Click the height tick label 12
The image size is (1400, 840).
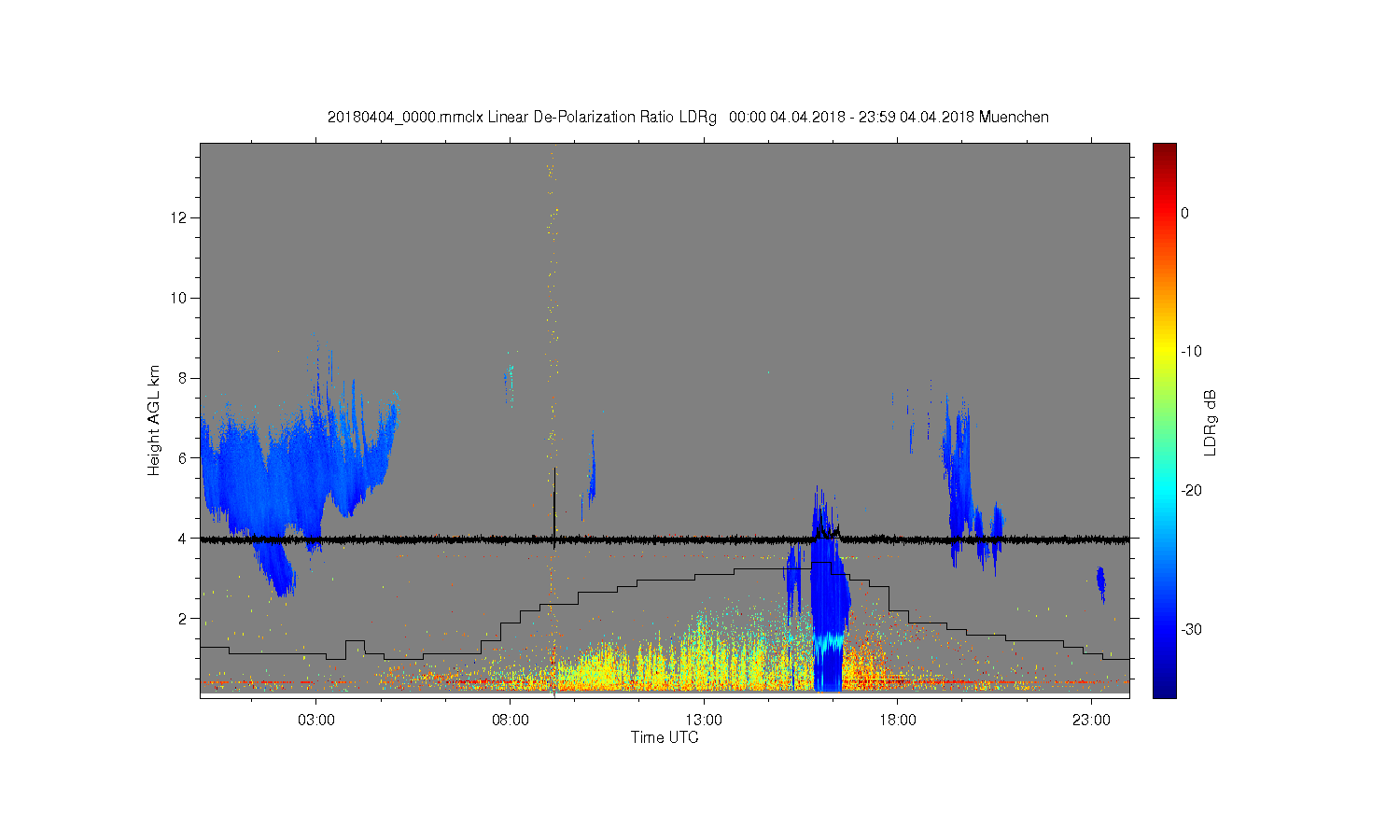click(x=180, y=217)
